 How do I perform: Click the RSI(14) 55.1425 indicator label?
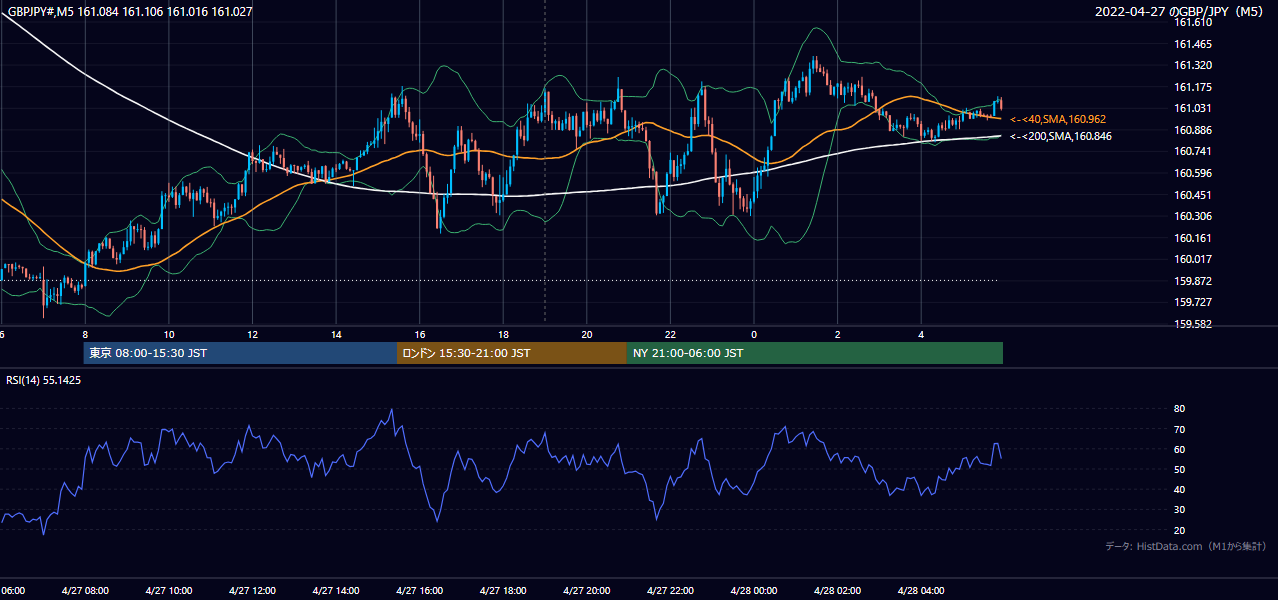click(44, 380)
